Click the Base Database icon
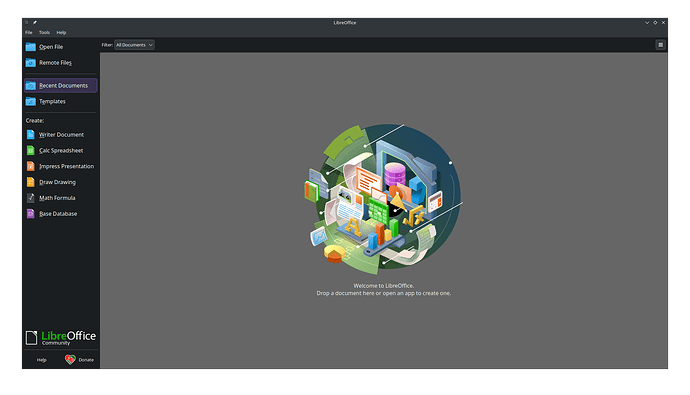The width and height of the screenshot is (690, 395). tap(30, 214)
